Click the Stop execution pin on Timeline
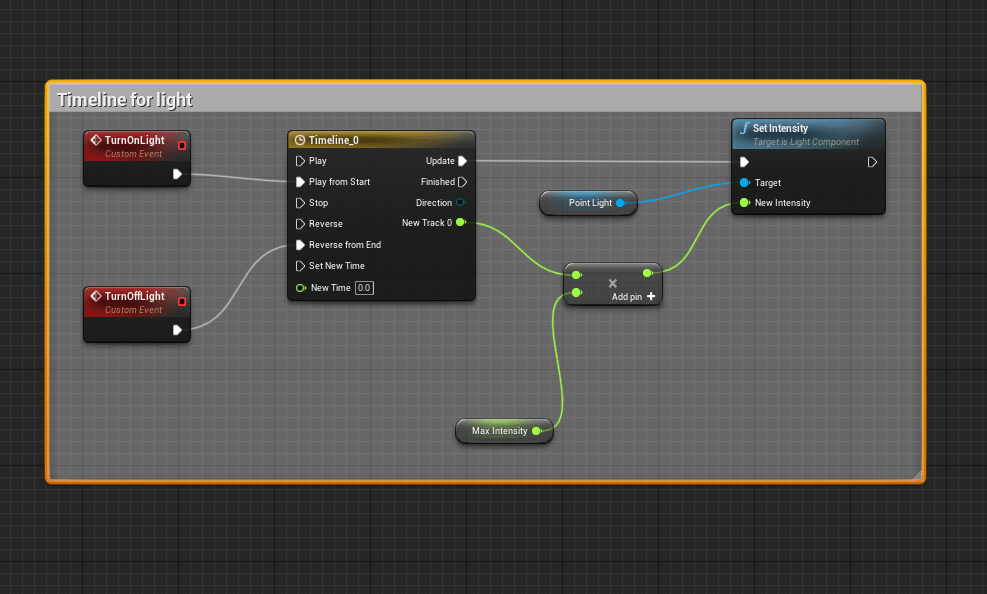This screenshot has width=987, height=594. click(x=300, y=203)
